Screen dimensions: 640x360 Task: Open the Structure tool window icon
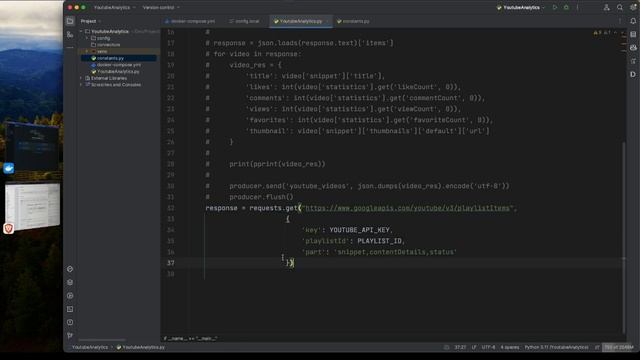coord(70,35)
